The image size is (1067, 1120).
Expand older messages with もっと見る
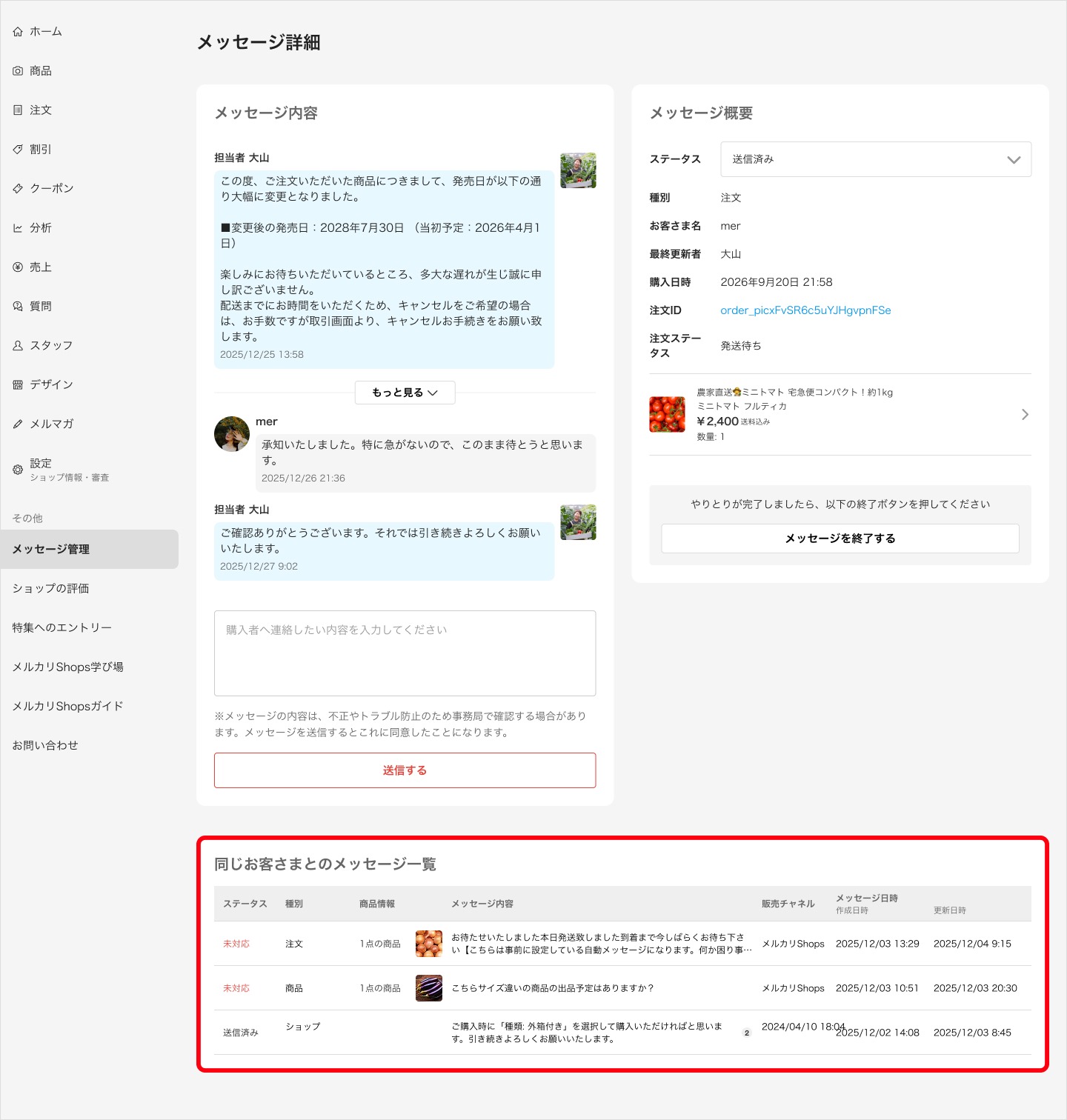tap(405, 393)
